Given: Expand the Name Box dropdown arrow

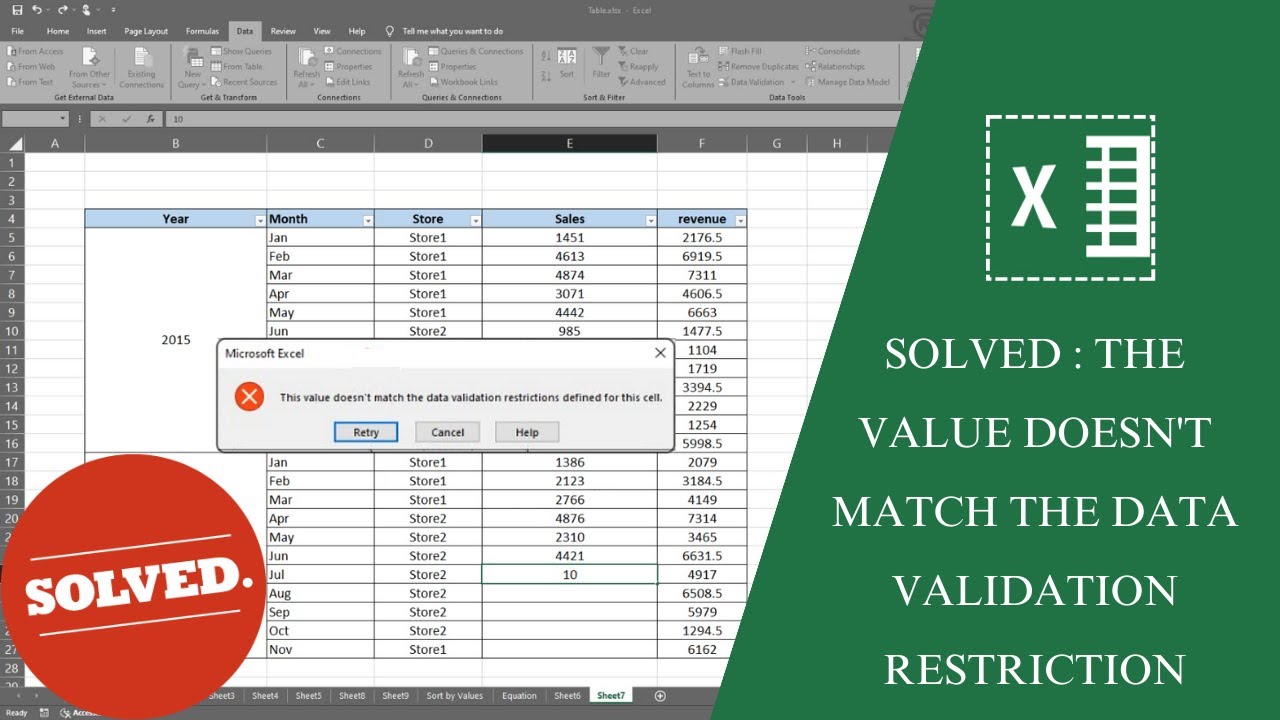Looking at the screenshot, I should [63, 119].
